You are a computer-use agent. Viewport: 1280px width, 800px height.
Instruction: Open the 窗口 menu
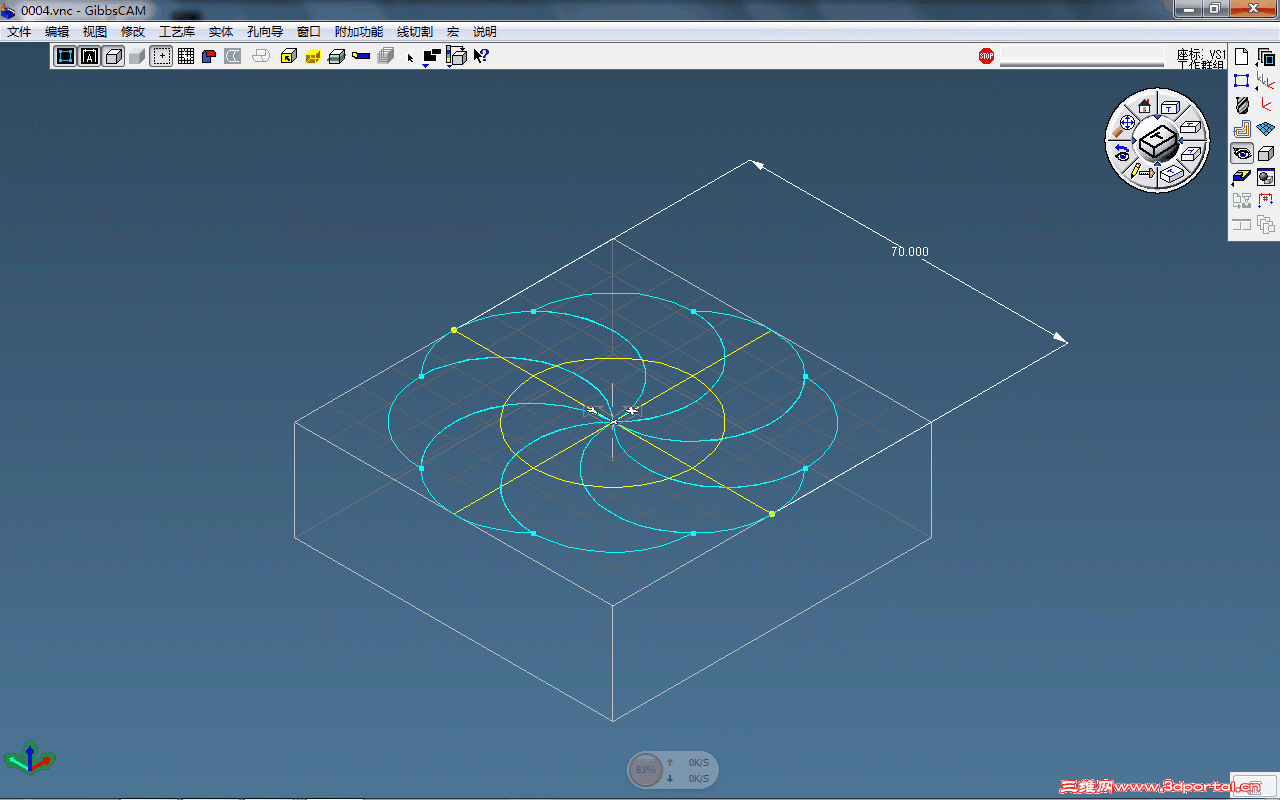pyautogui.click(x=309, y=32)
